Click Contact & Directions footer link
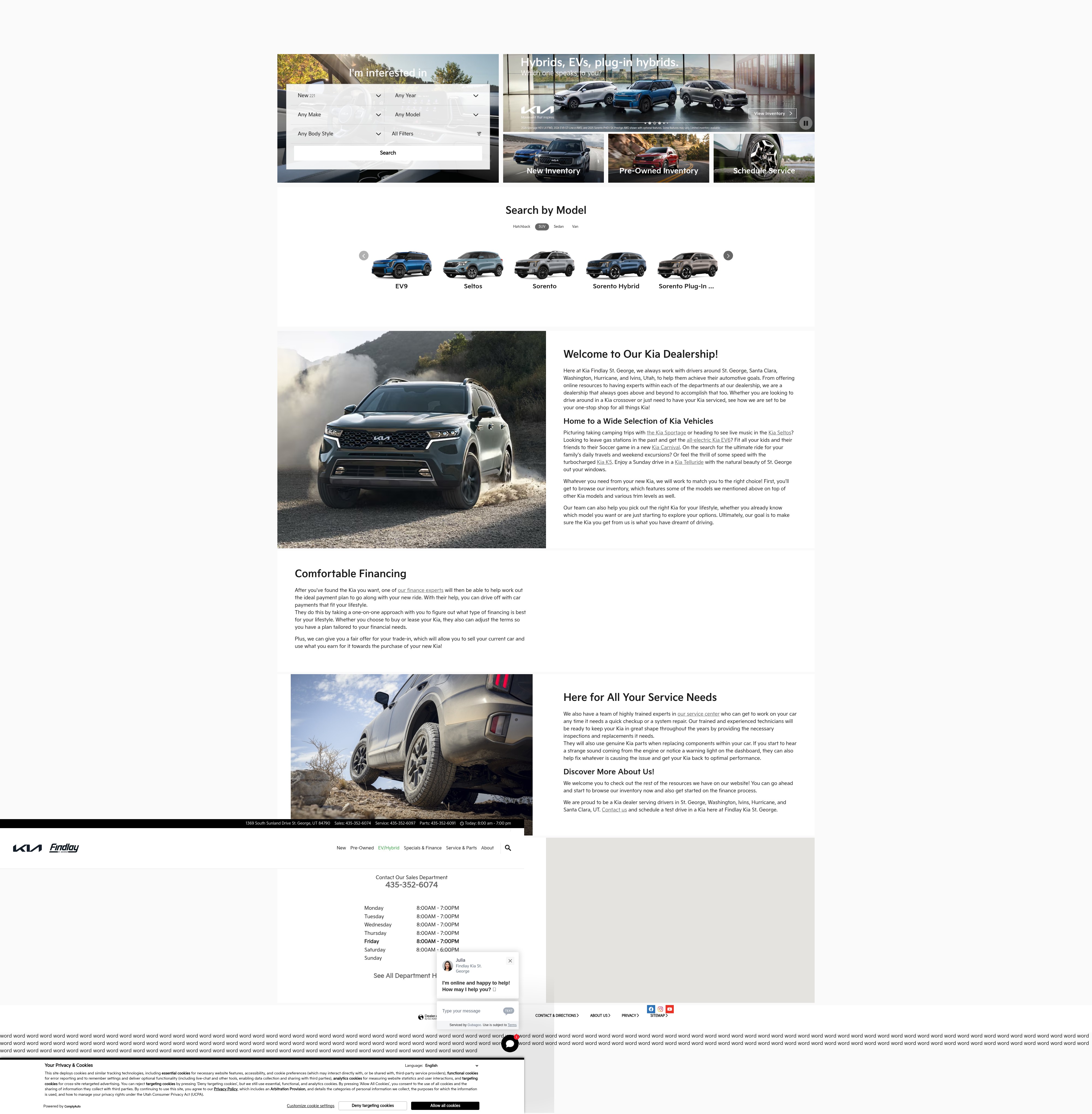 coord(557,1016)
